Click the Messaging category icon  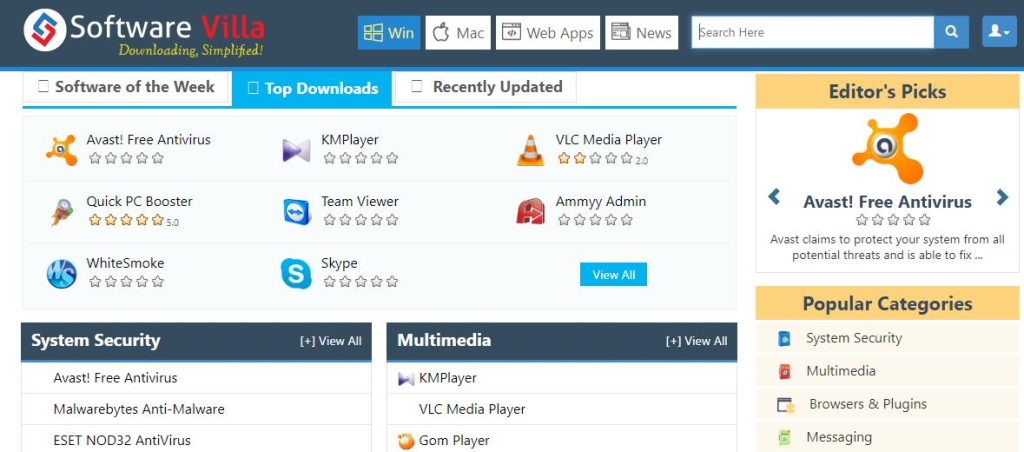click(x=784, y=438)
